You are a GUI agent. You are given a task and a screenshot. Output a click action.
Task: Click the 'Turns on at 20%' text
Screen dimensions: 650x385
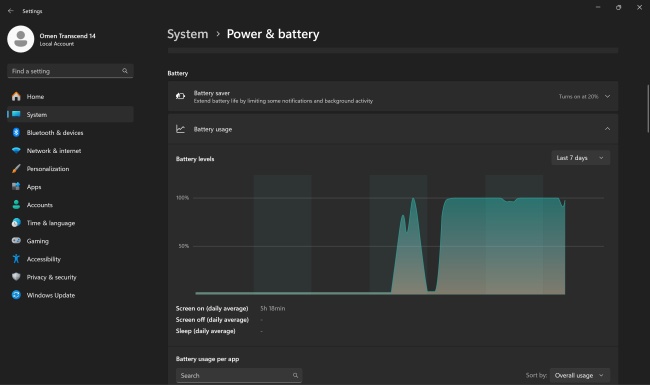click(x=578, y=97)
